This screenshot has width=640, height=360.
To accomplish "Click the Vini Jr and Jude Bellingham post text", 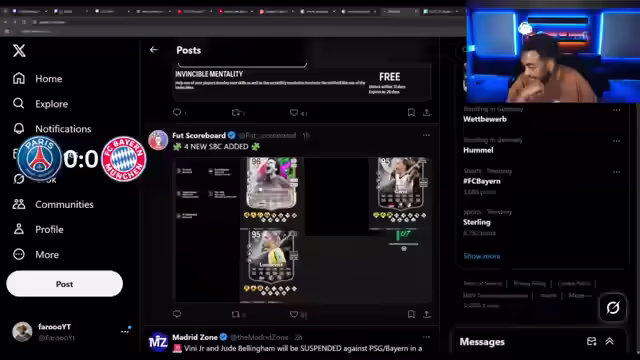I will click(x=298, y=349).
